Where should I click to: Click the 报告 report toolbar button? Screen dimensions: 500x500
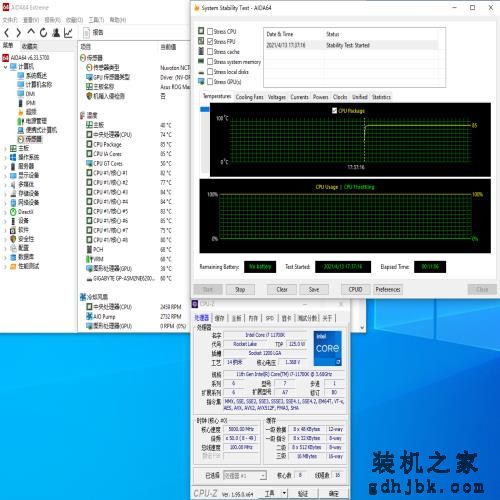93,33
